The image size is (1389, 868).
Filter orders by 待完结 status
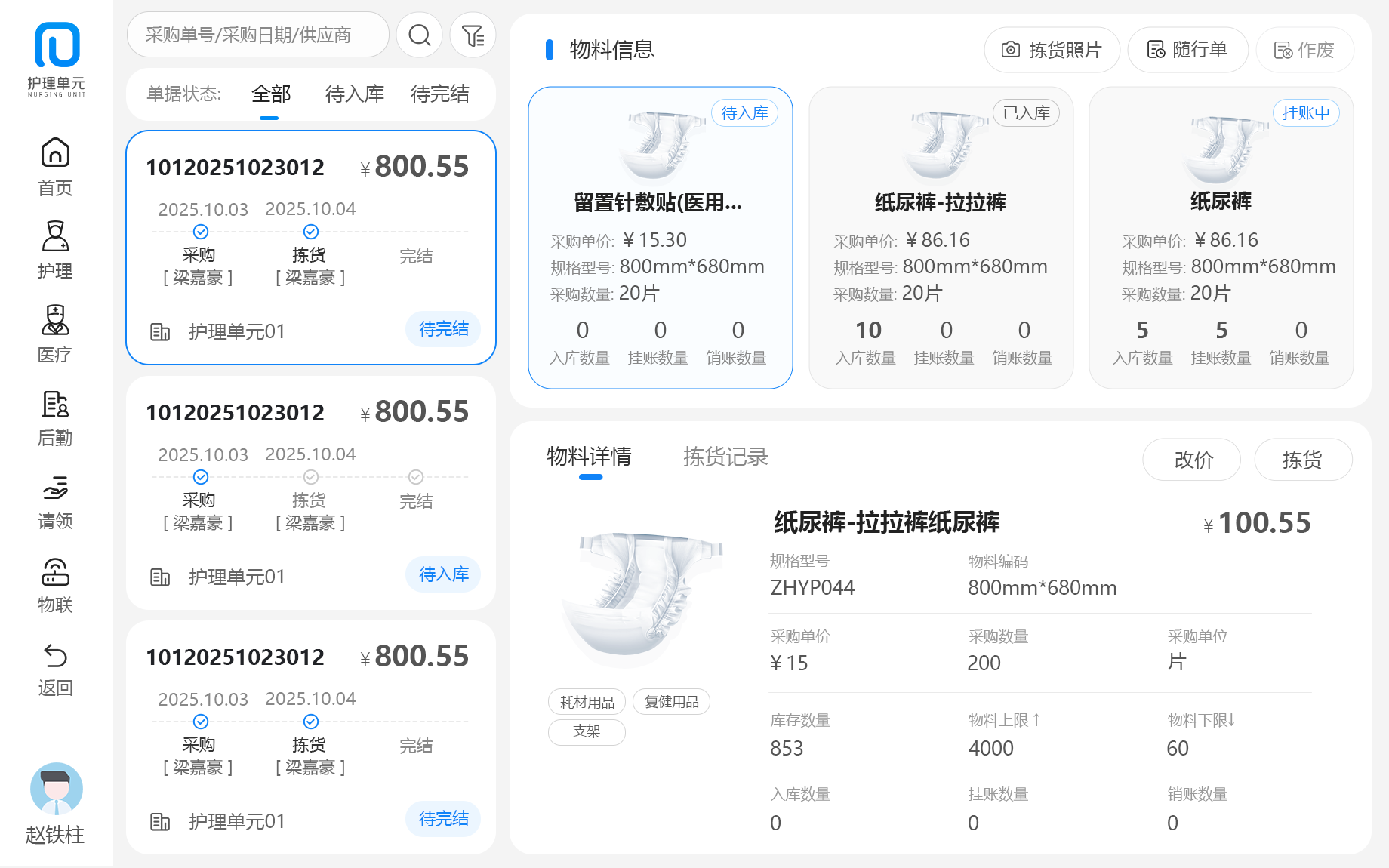[439, 94]
